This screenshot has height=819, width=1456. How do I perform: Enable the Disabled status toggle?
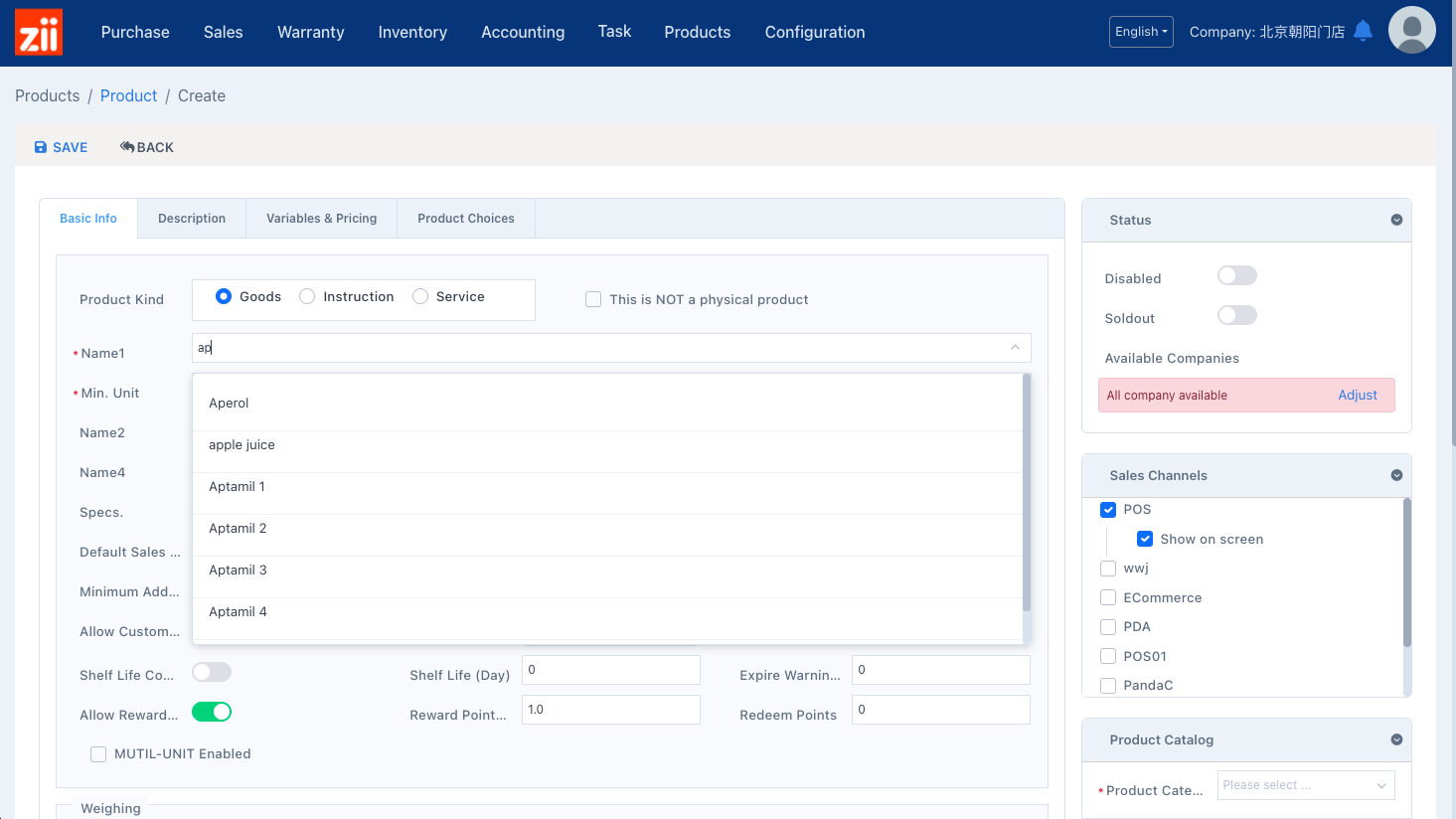[x=1236, y=276]
